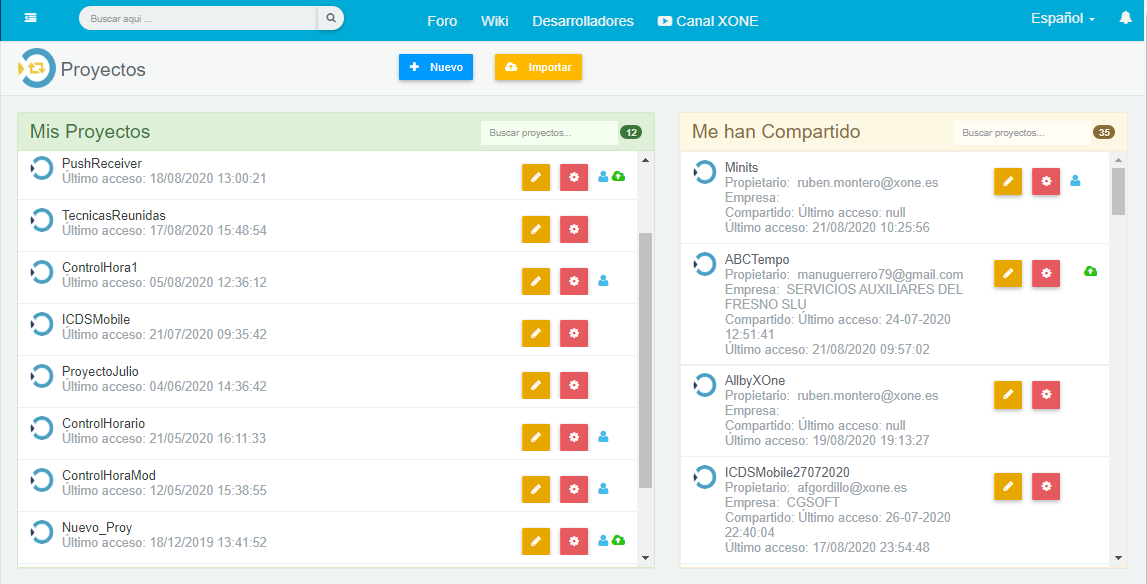Edit the ICDSMobile project
Viewport: 1147px width, 584px height.
(x=535, y=333)
